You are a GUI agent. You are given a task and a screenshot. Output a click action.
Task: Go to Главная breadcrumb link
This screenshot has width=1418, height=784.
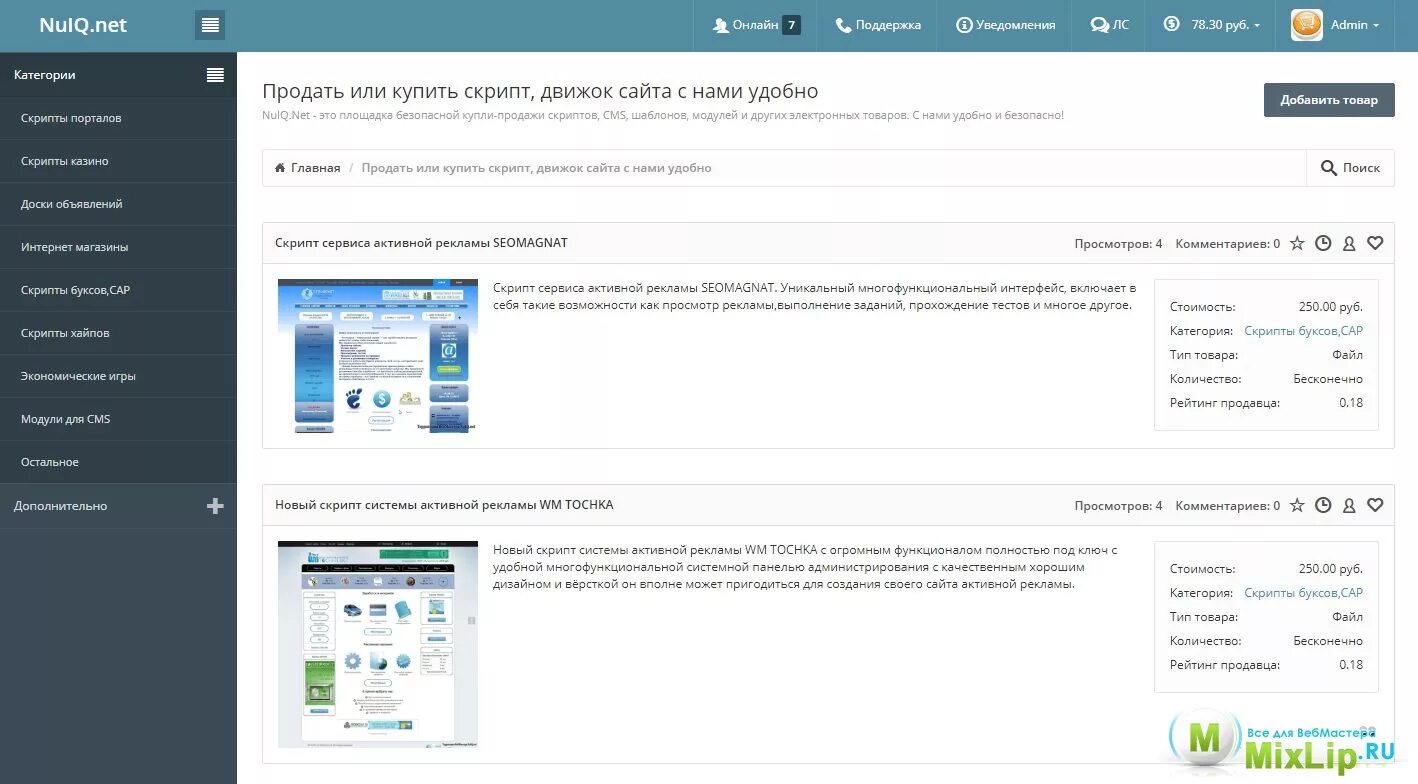(x=315, y=168)
